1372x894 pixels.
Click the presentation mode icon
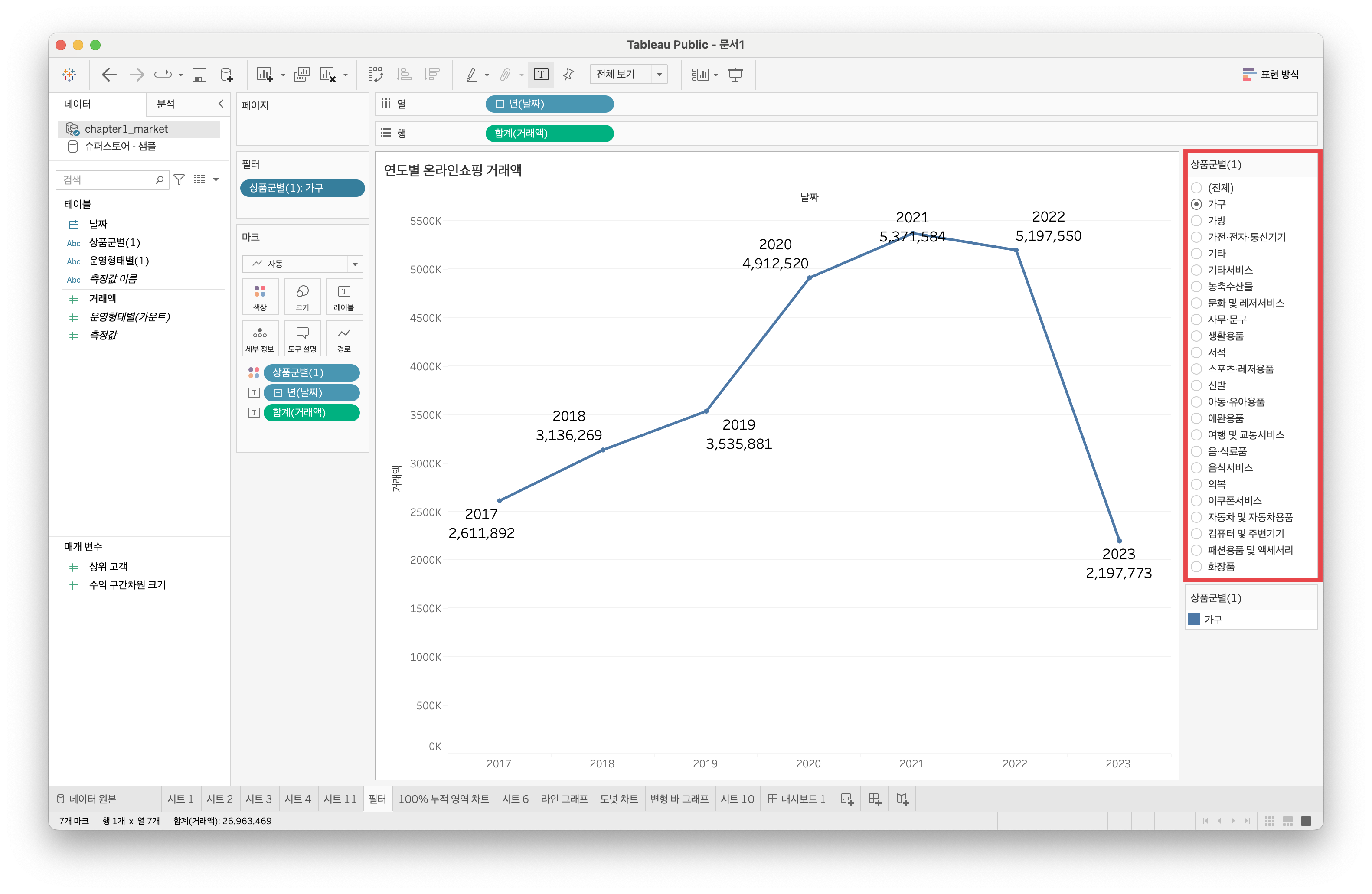(735, 75)
